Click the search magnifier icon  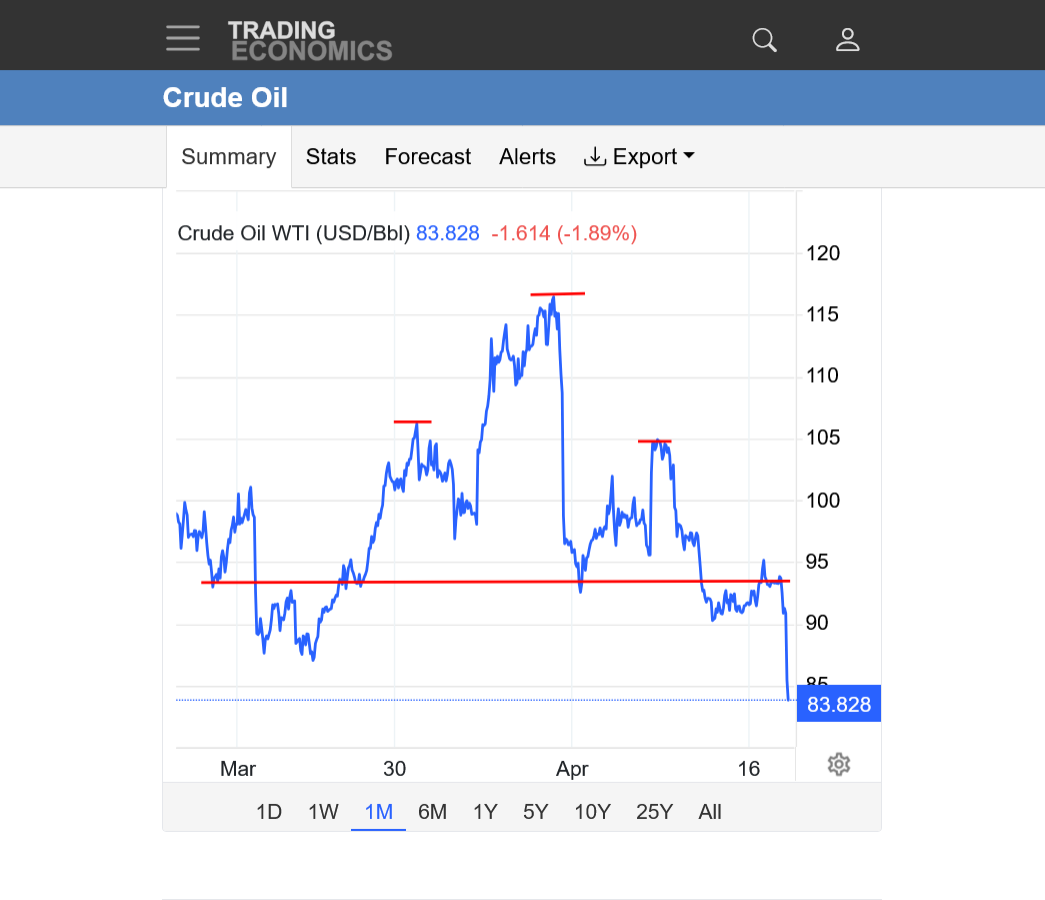pyautogui.click(x=764, y=40)
